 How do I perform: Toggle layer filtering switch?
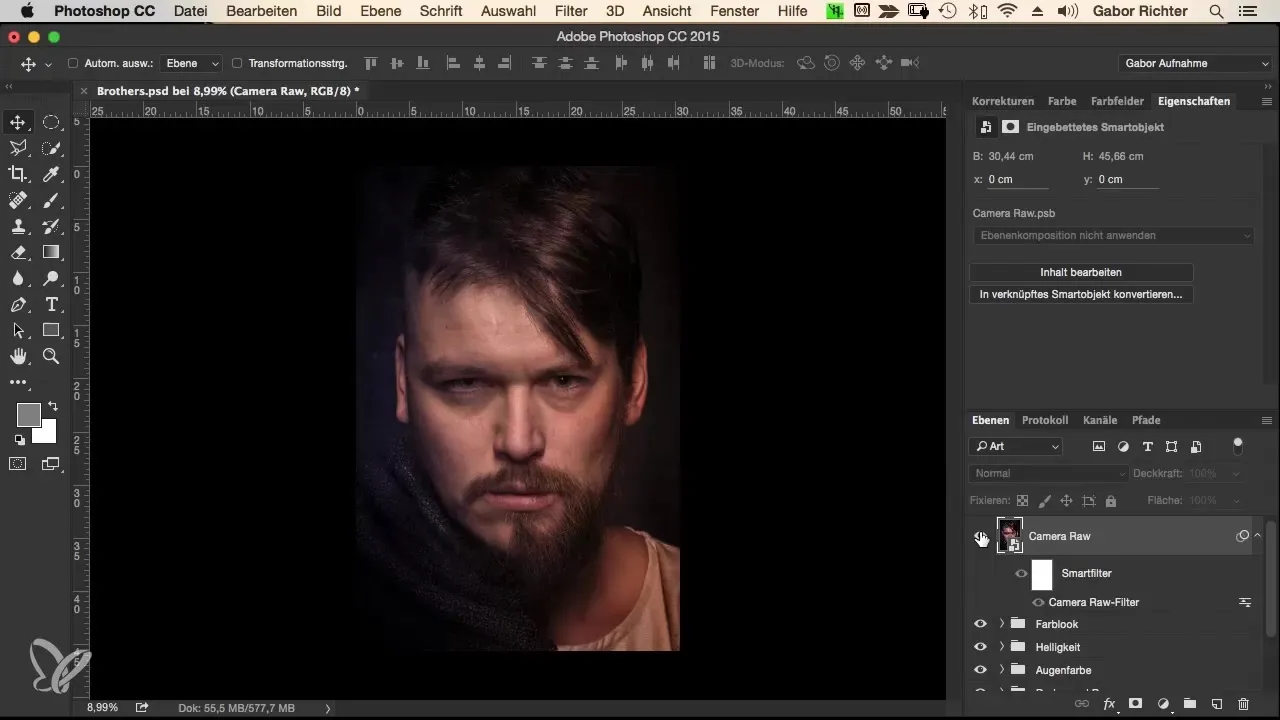1238,444
